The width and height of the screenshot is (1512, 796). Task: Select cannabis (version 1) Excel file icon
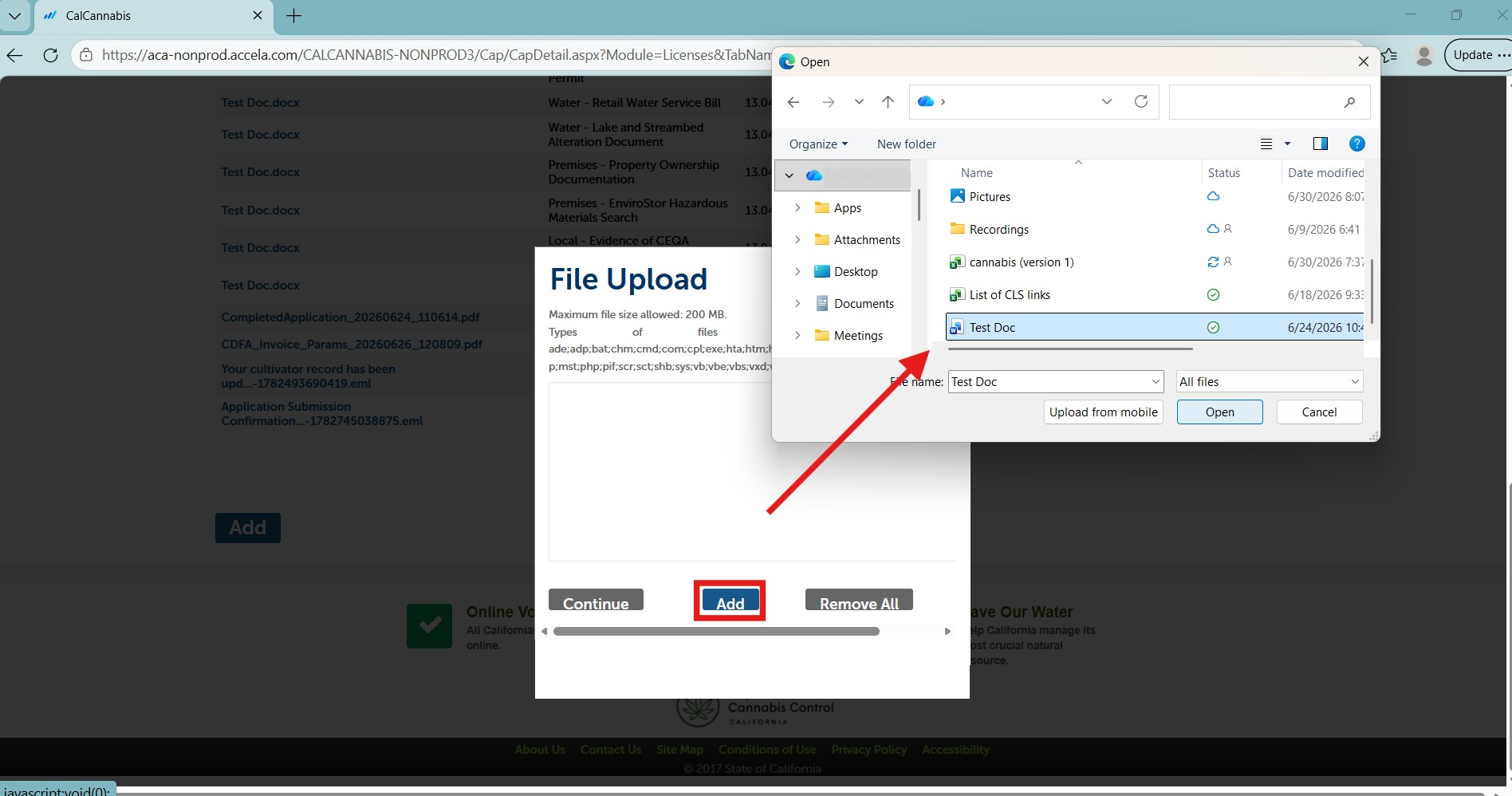(x=958, y=262)
